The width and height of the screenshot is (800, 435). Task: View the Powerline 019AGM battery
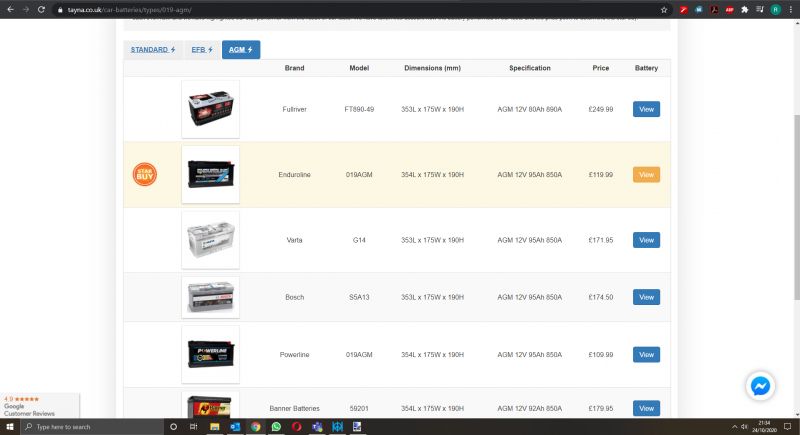tap(646, 354)
